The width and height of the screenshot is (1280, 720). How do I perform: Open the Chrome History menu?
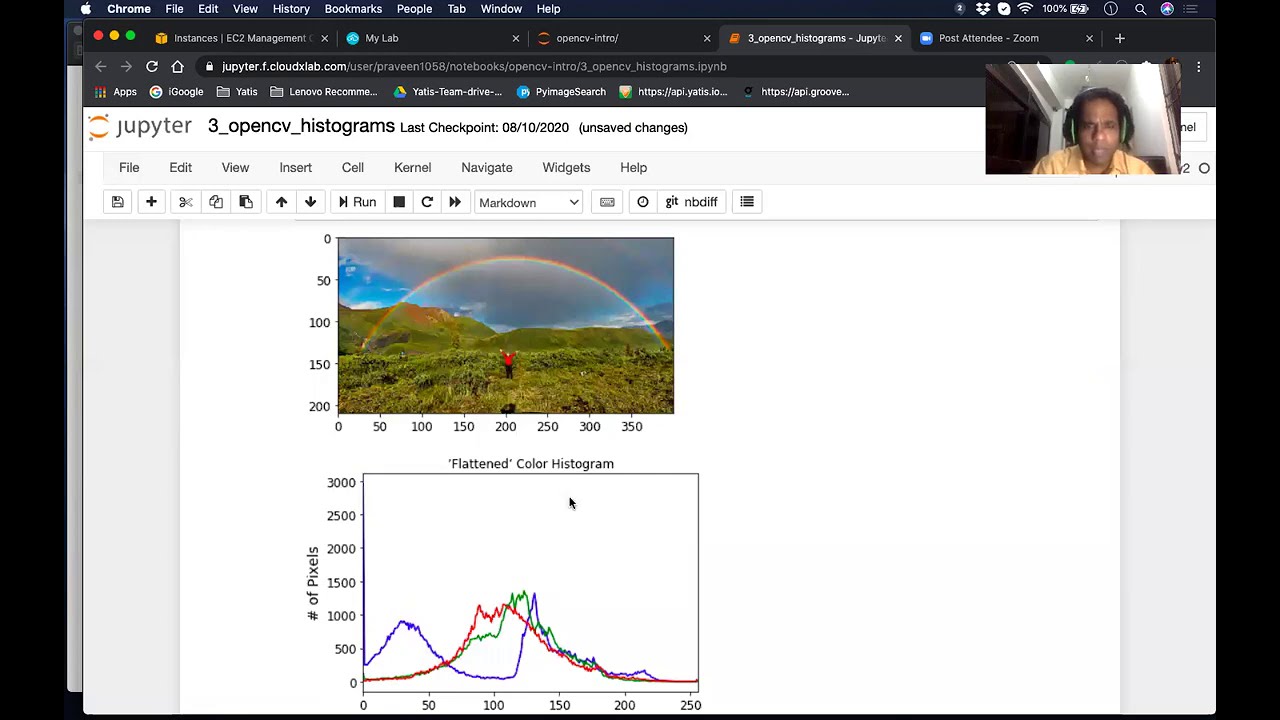coord(291,9)
